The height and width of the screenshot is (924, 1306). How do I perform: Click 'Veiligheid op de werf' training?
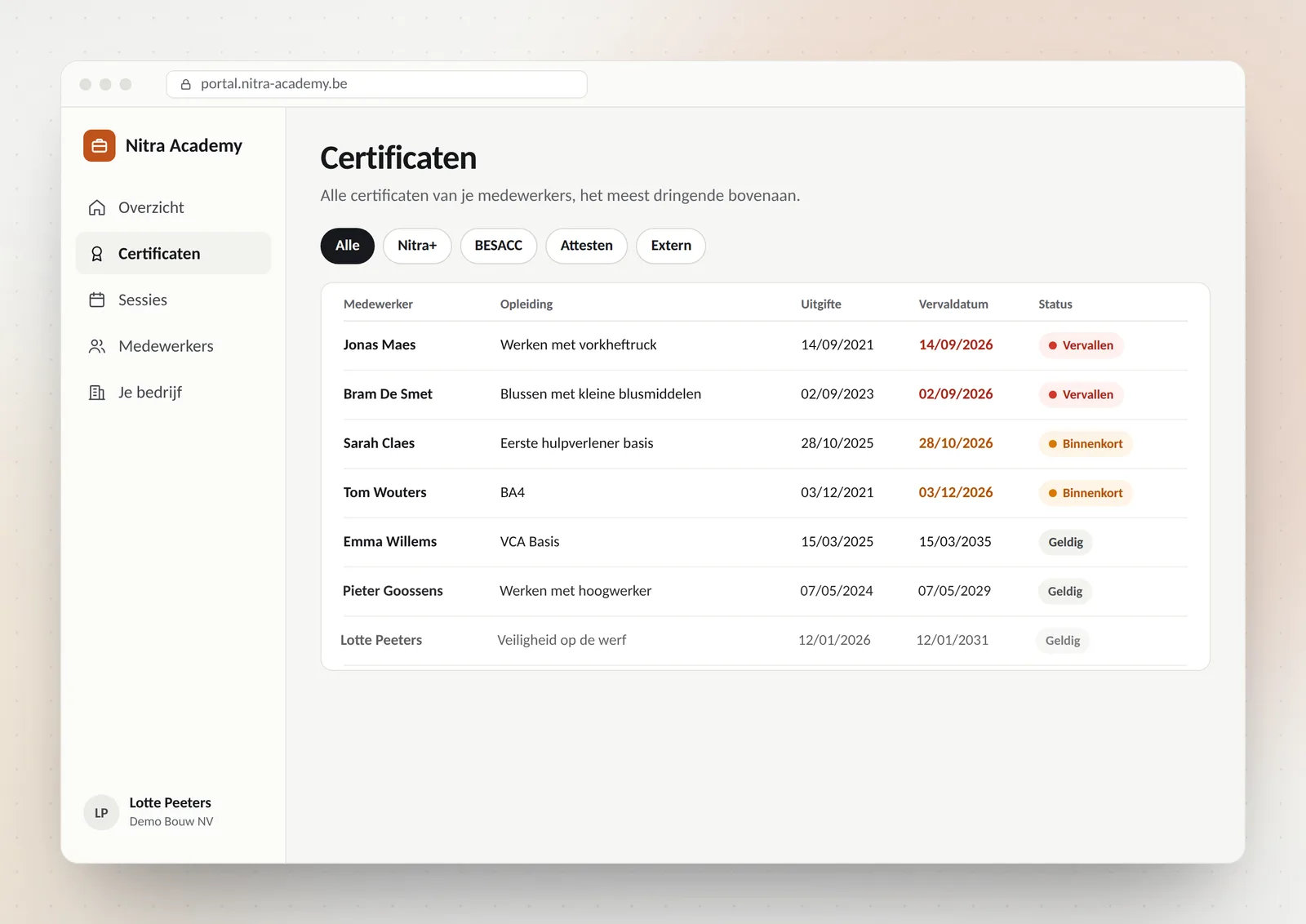[x=562, y=640]
